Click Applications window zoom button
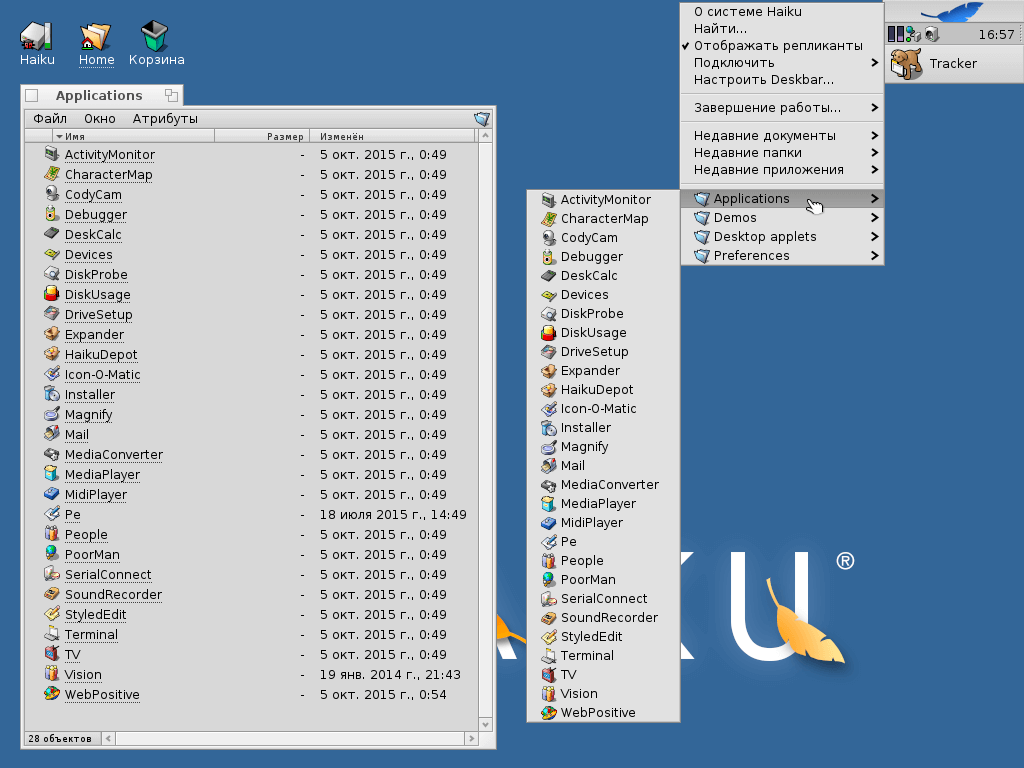The image size is (1024, 768). (x=171, y=95)
